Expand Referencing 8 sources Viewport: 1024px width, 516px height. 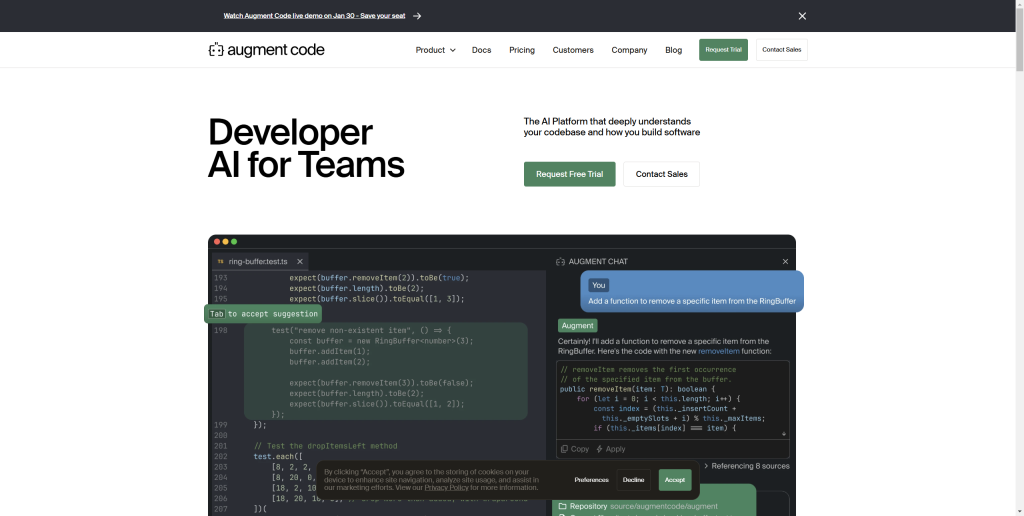746,466
